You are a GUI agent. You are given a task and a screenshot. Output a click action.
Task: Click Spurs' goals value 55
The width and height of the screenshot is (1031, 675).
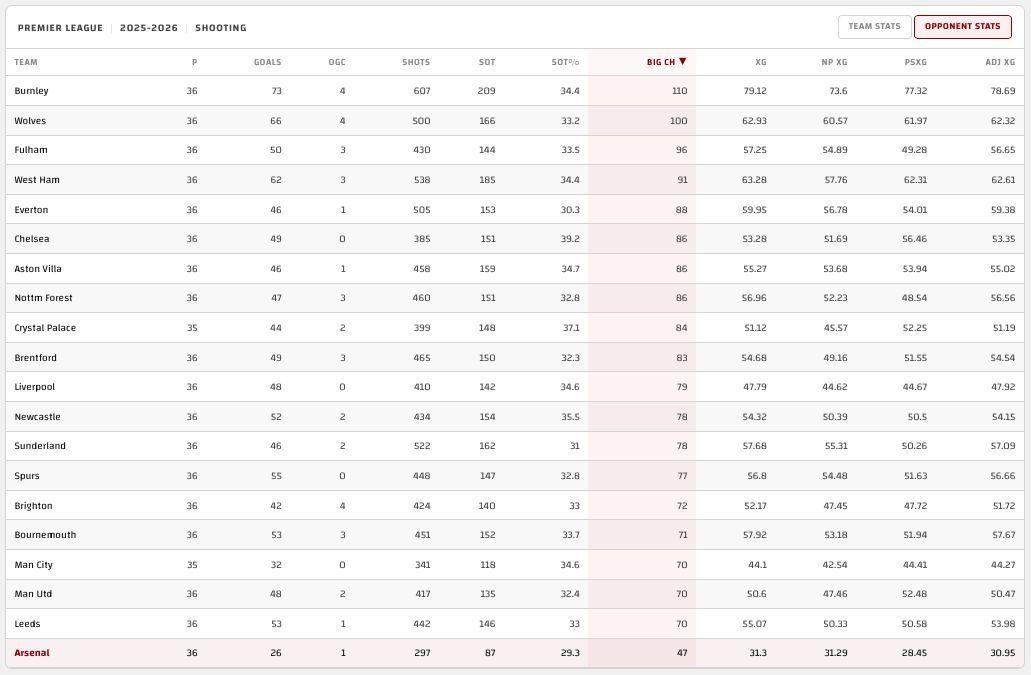click(x=276, y=476)
